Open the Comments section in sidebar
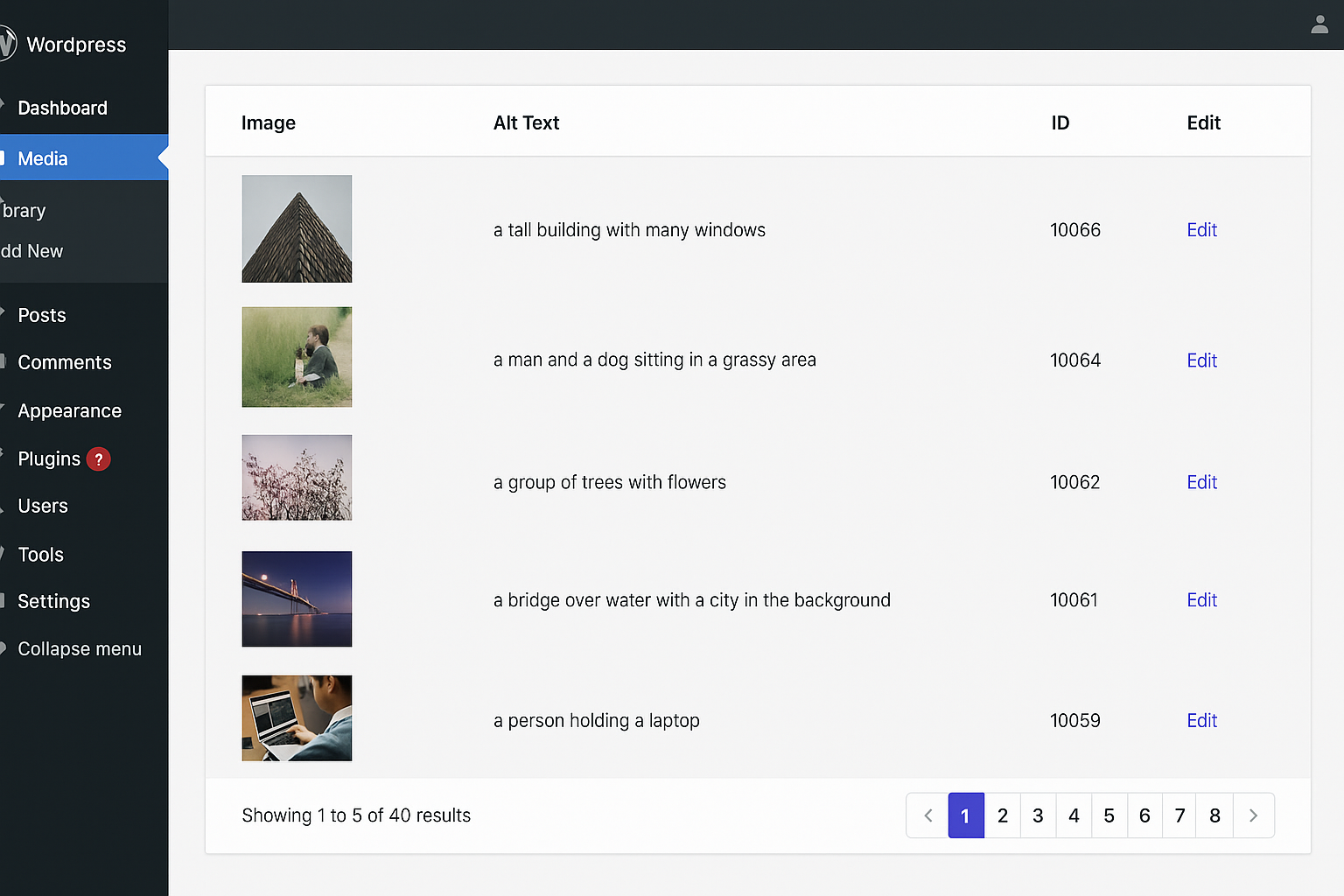1344x896 pixels. point(65,362)
